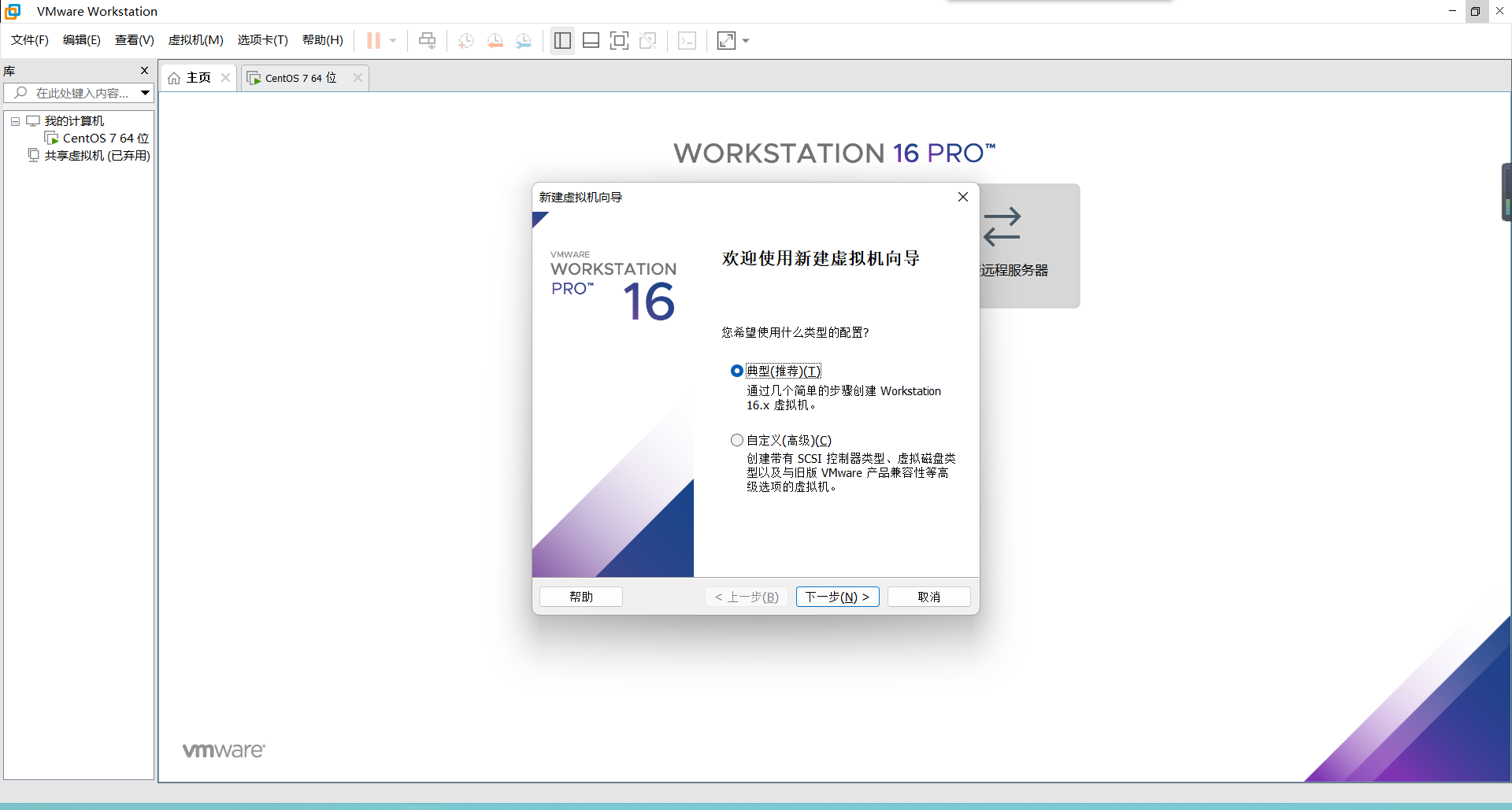Open the 编辑(E) menu
The width and height of the screenshot is (1512, 810).
click(82, 40)
